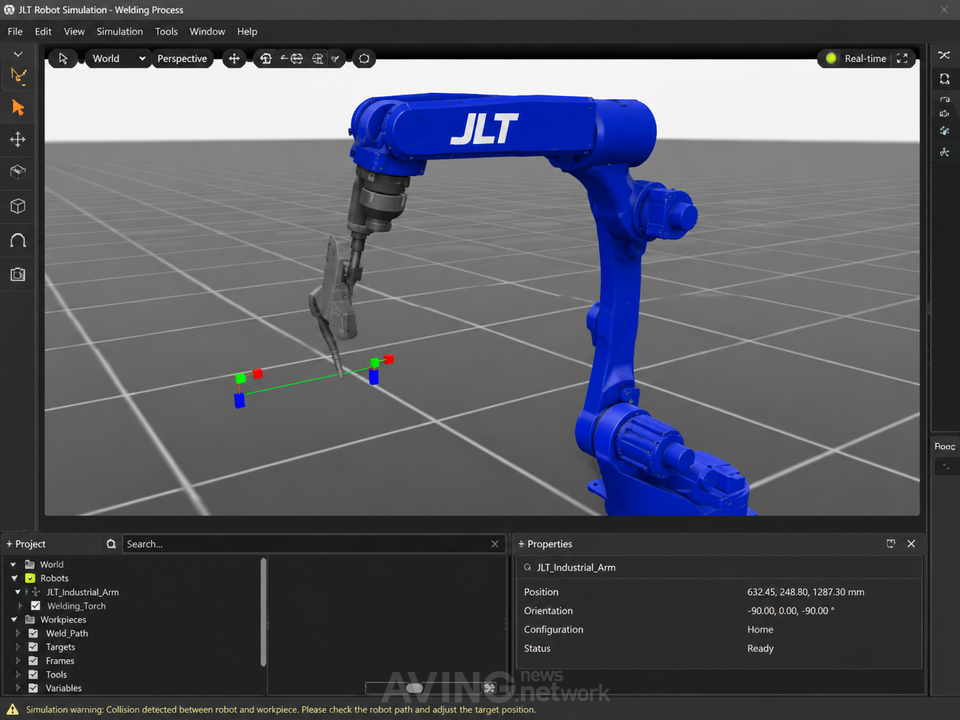
Task: Uncheck the Targets checkbox
Action: pyautogui.click(x=33, y=647)
